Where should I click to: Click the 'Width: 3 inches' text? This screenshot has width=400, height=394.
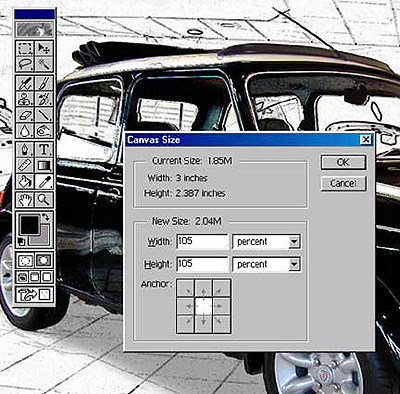(177, 178)
